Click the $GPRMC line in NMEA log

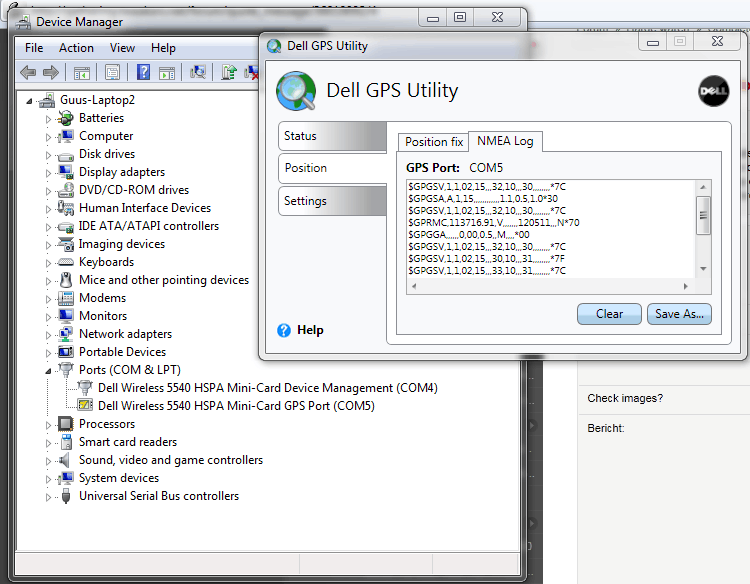click(494, 223)
